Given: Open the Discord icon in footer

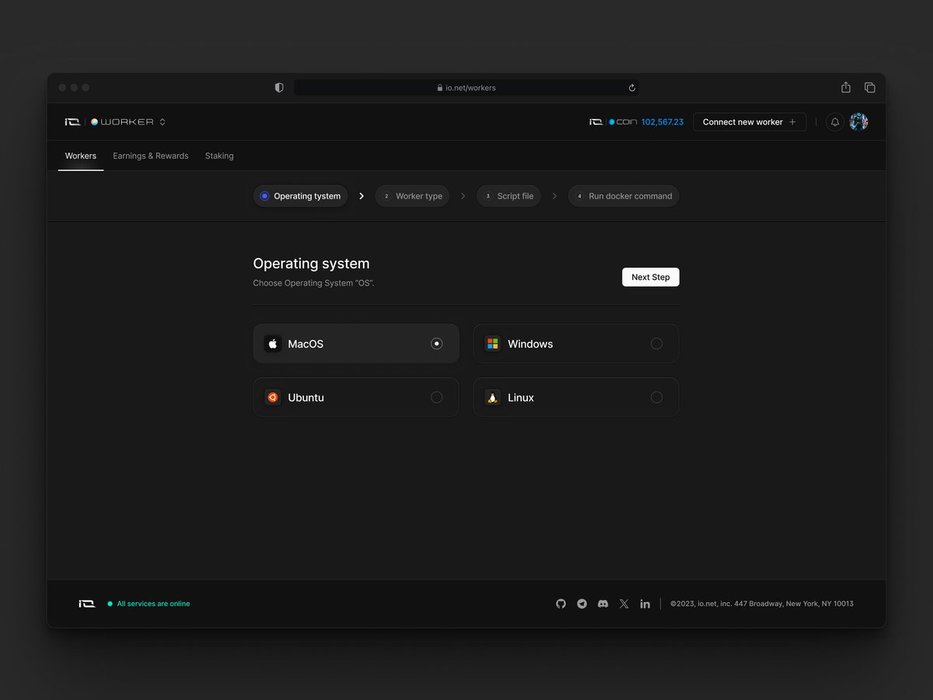Looking at the screenshot, I should pyautogui.click(x=603, y=604).
